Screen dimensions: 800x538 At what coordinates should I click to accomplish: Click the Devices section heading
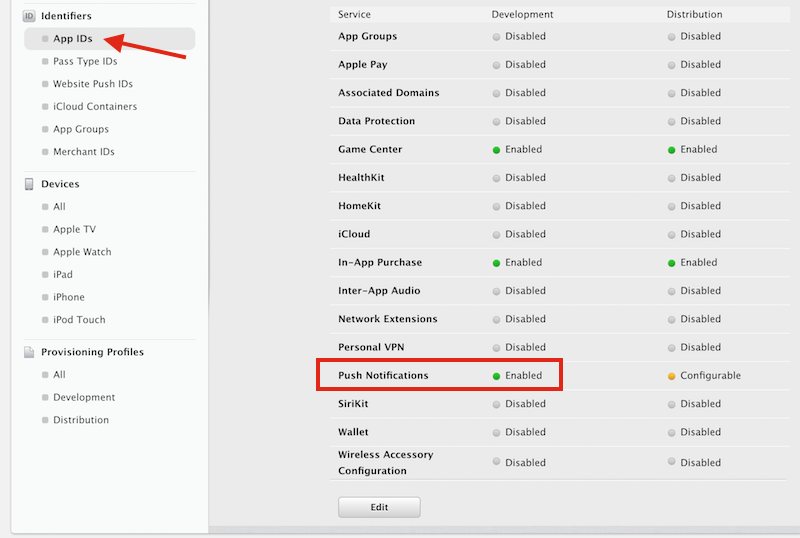click(x=60, y=184)
